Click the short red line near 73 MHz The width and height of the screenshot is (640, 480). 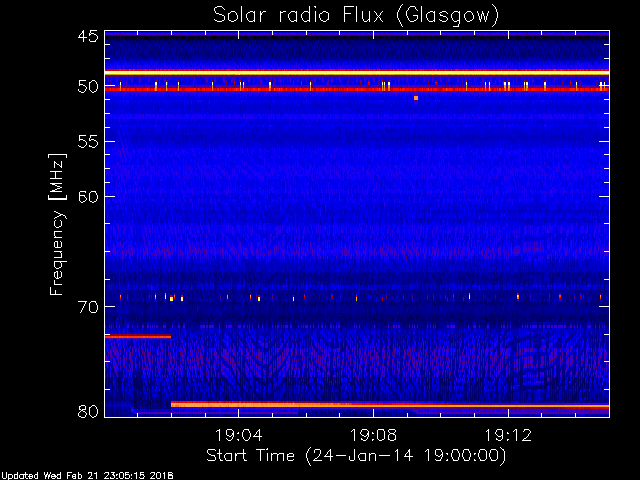tap(138, 336)
